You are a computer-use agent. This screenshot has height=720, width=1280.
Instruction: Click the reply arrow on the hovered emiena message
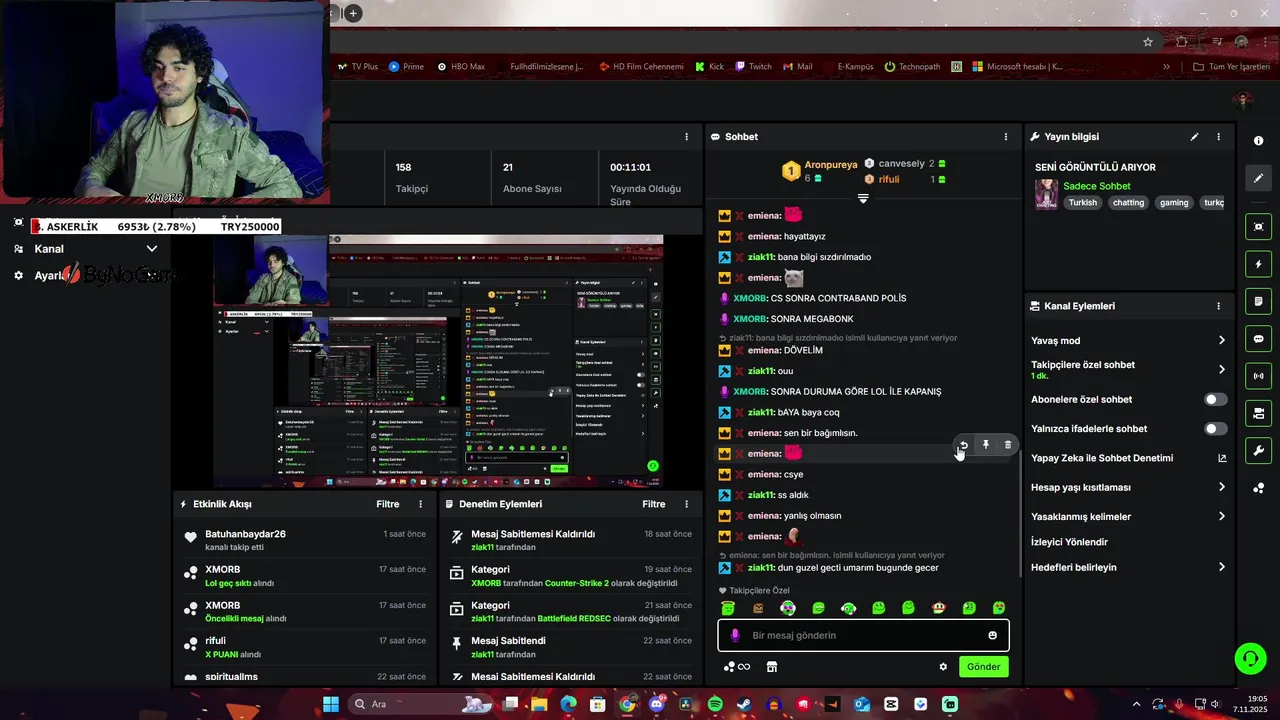pyautogui.click(x=964, y=445)
